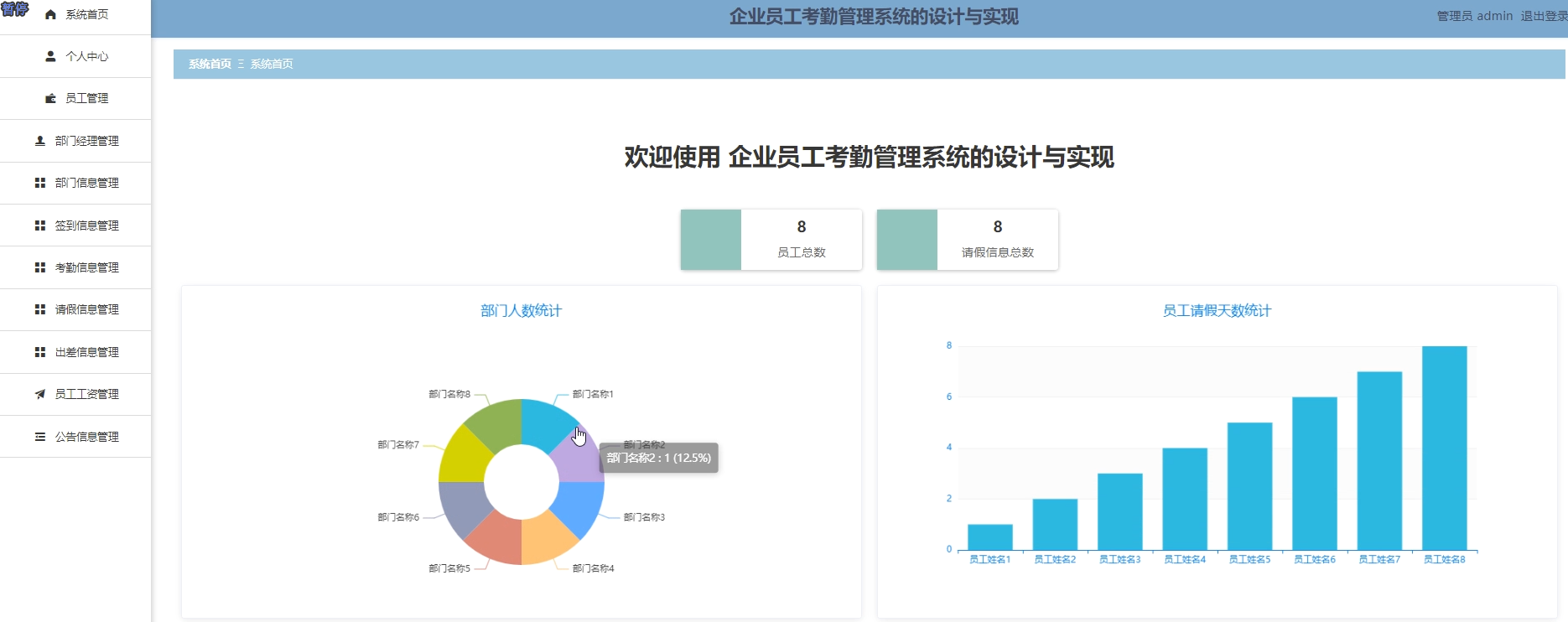Click the 员工姓名1 bar
Viewport: 1568px width, 622px height.
coord(990,537)
